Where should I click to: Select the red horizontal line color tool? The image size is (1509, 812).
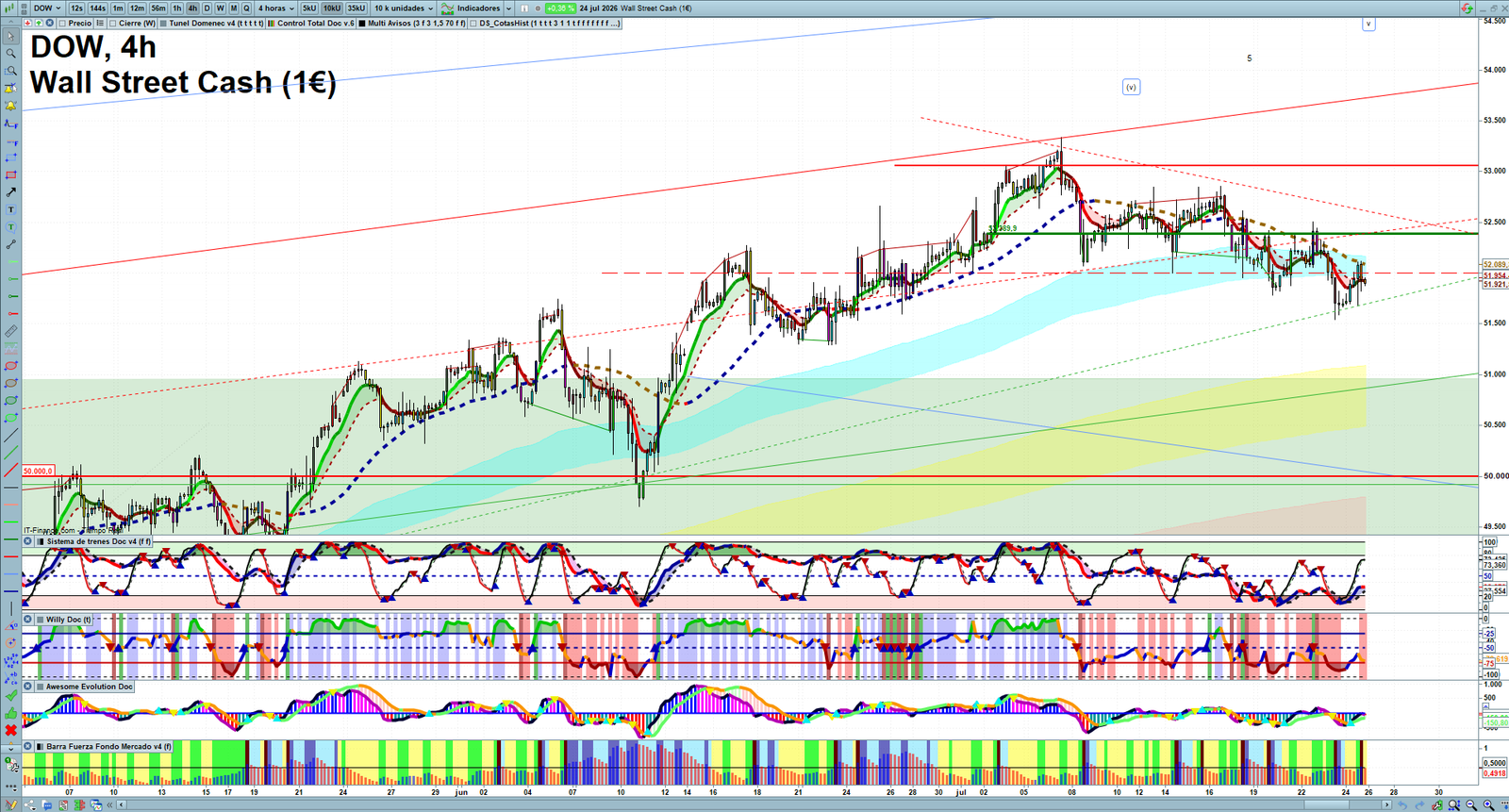[x=11, y=556]
